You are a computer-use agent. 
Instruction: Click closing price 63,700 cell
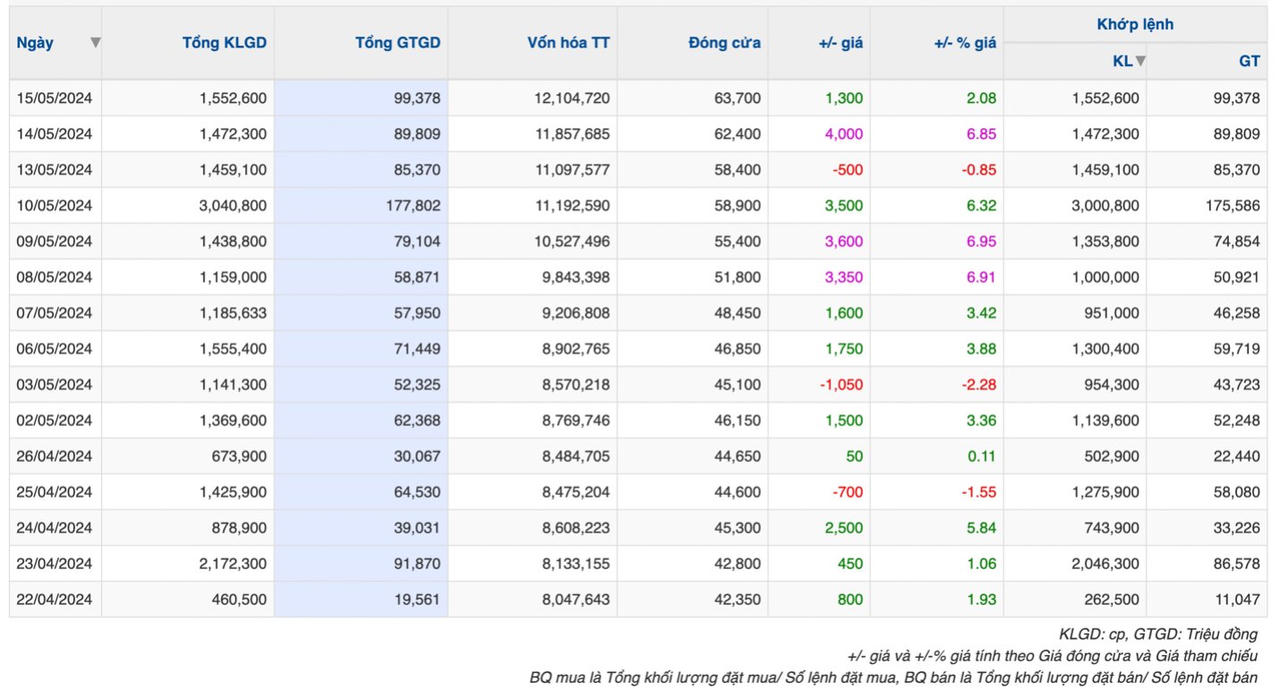tap(737, 98)
